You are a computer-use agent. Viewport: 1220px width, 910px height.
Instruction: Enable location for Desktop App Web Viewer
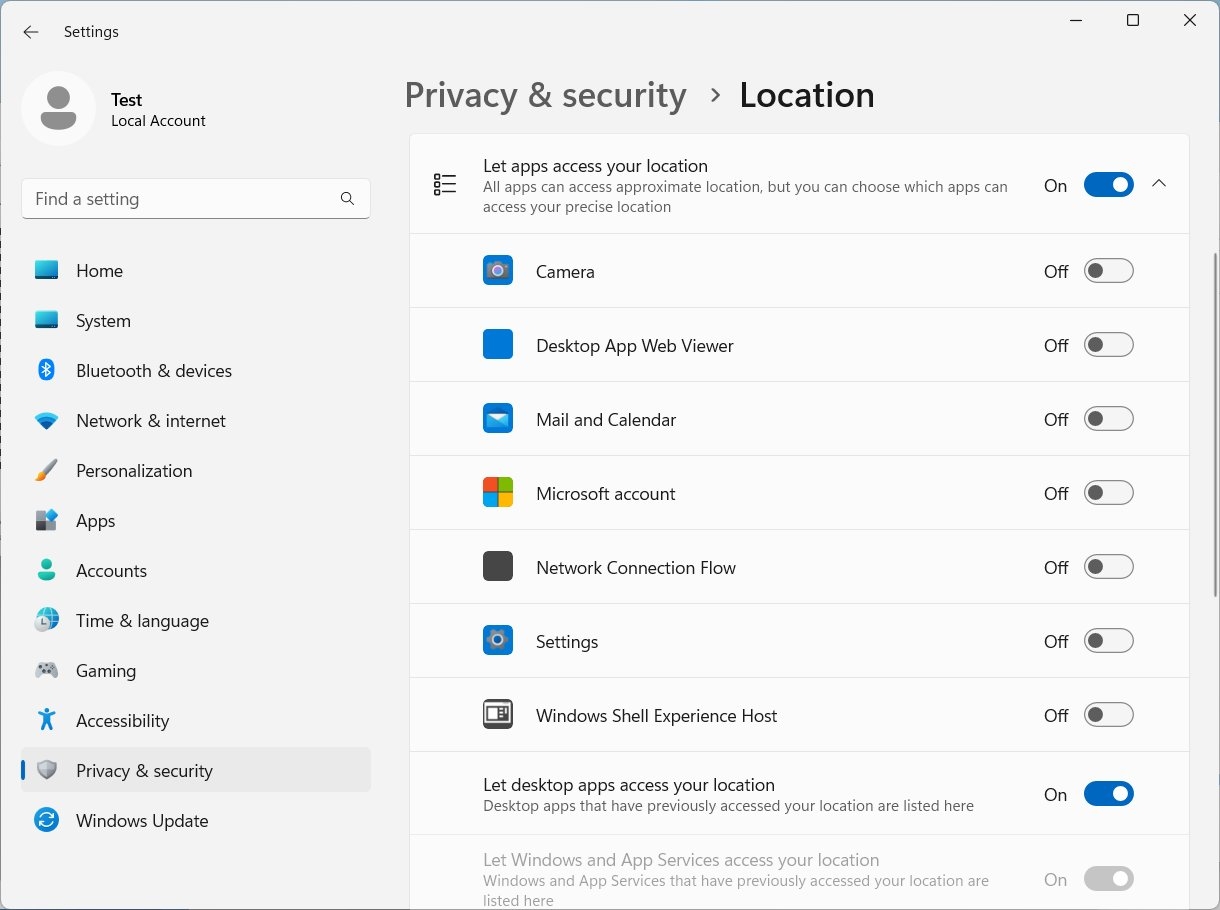(x=1109, y=345)
